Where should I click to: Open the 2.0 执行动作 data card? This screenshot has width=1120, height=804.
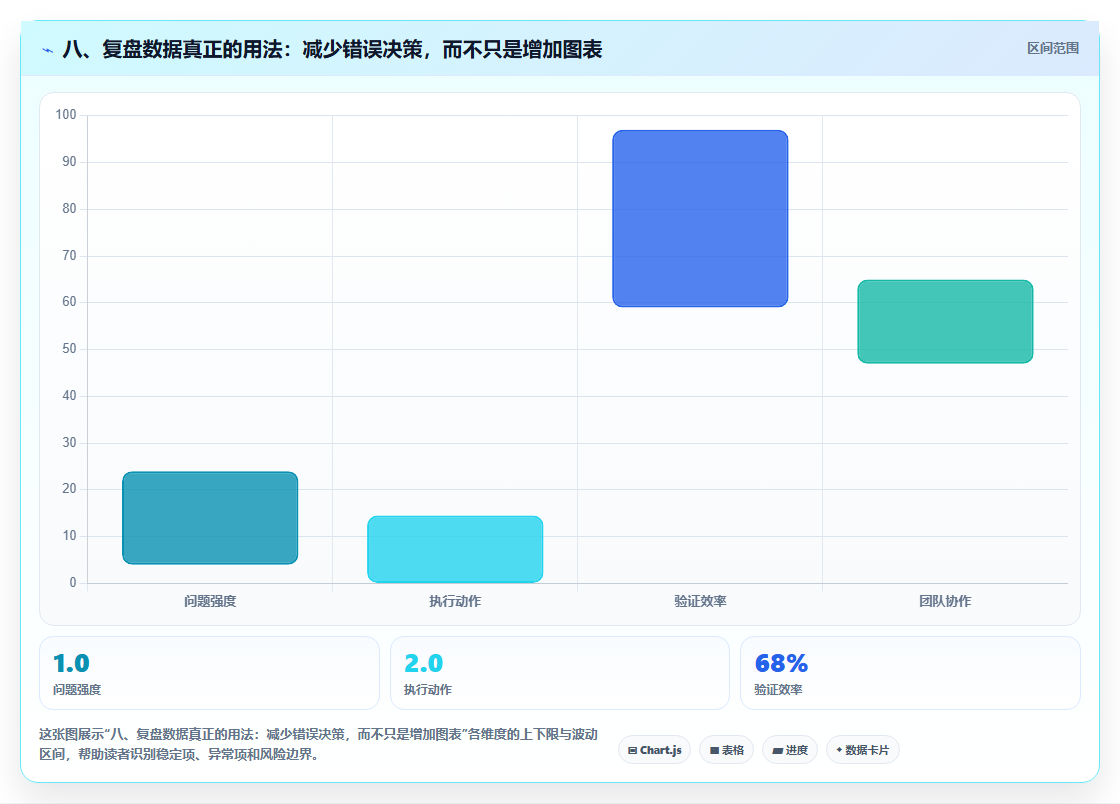pyautogui.click(x=559, y=673)
